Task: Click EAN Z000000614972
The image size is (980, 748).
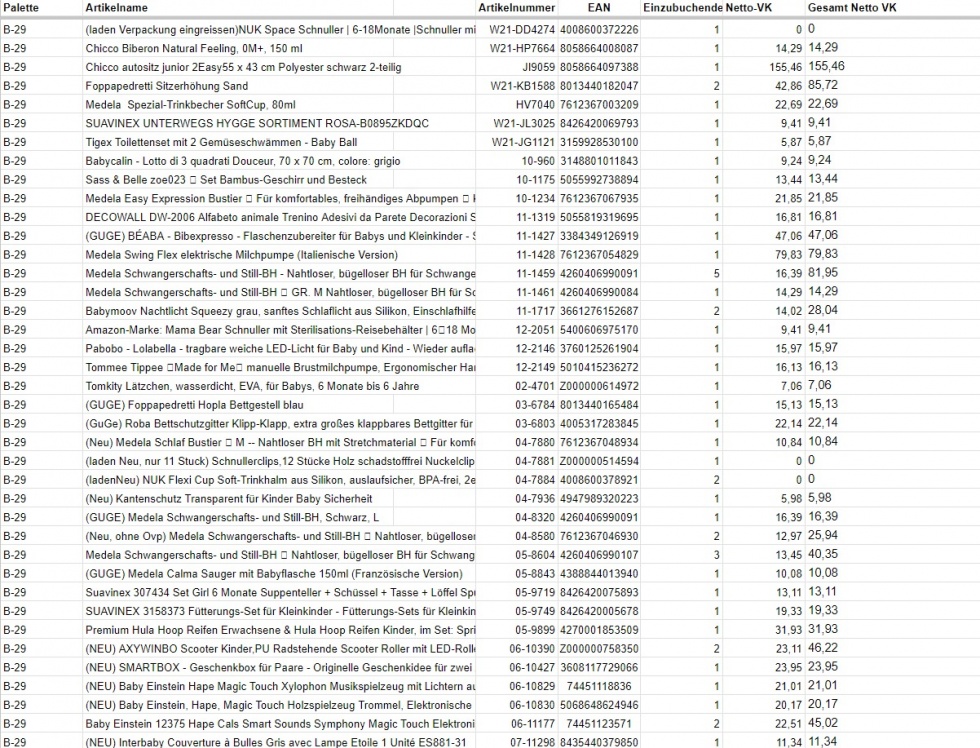Action: pyautogui.click(x=599, y=386)
